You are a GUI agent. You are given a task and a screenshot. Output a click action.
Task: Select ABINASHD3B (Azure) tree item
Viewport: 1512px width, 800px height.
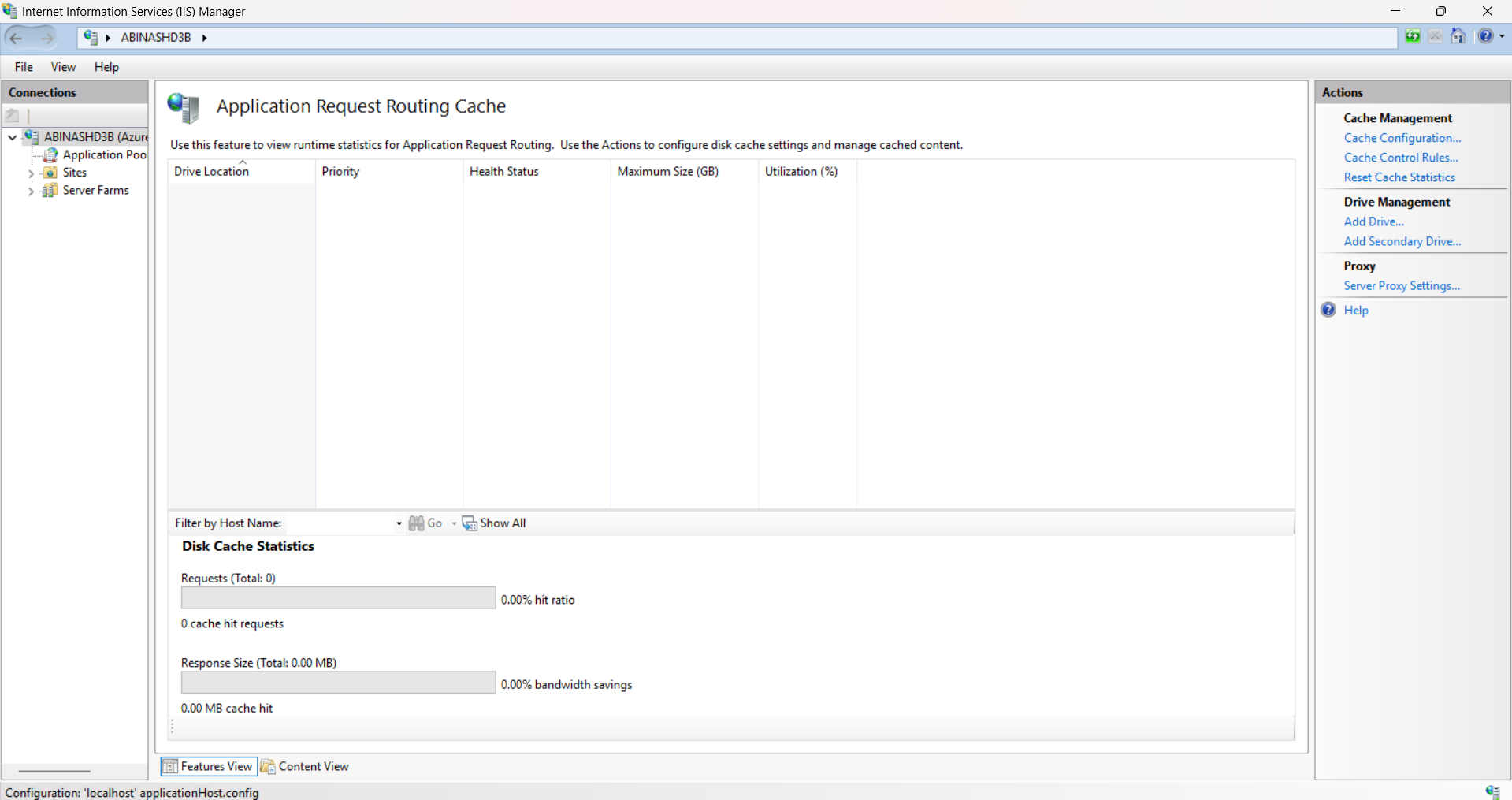[95, 136]
